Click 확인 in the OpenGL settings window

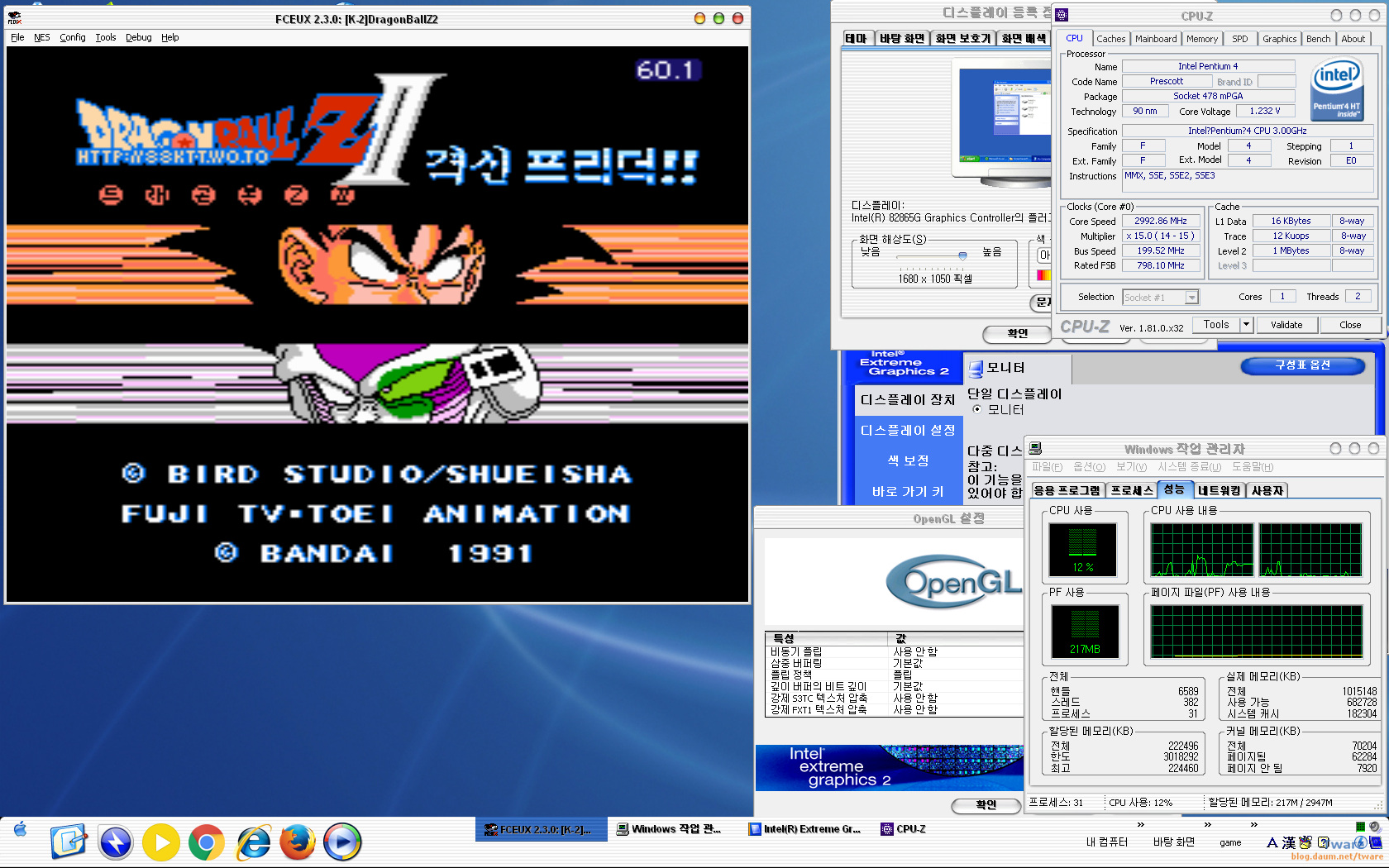(986, 804)
